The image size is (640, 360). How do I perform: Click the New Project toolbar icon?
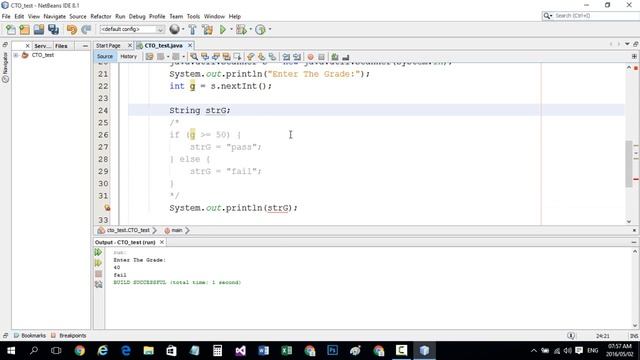[x=24, y=29]
